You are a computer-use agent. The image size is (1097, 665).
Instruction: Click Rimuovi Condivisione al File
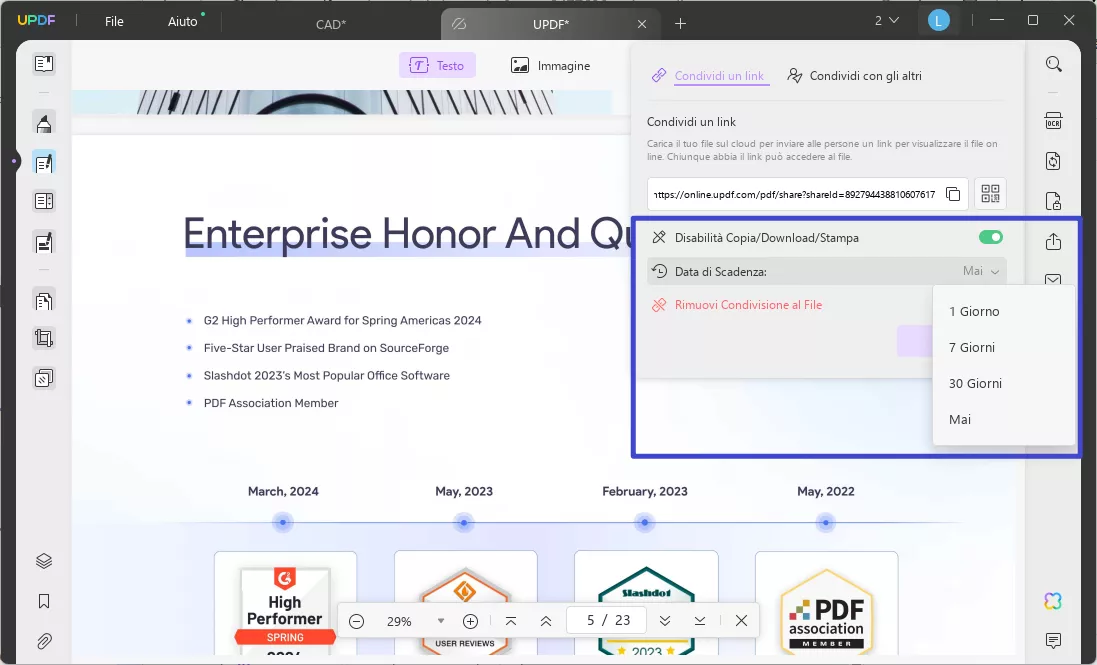[737, 305]
